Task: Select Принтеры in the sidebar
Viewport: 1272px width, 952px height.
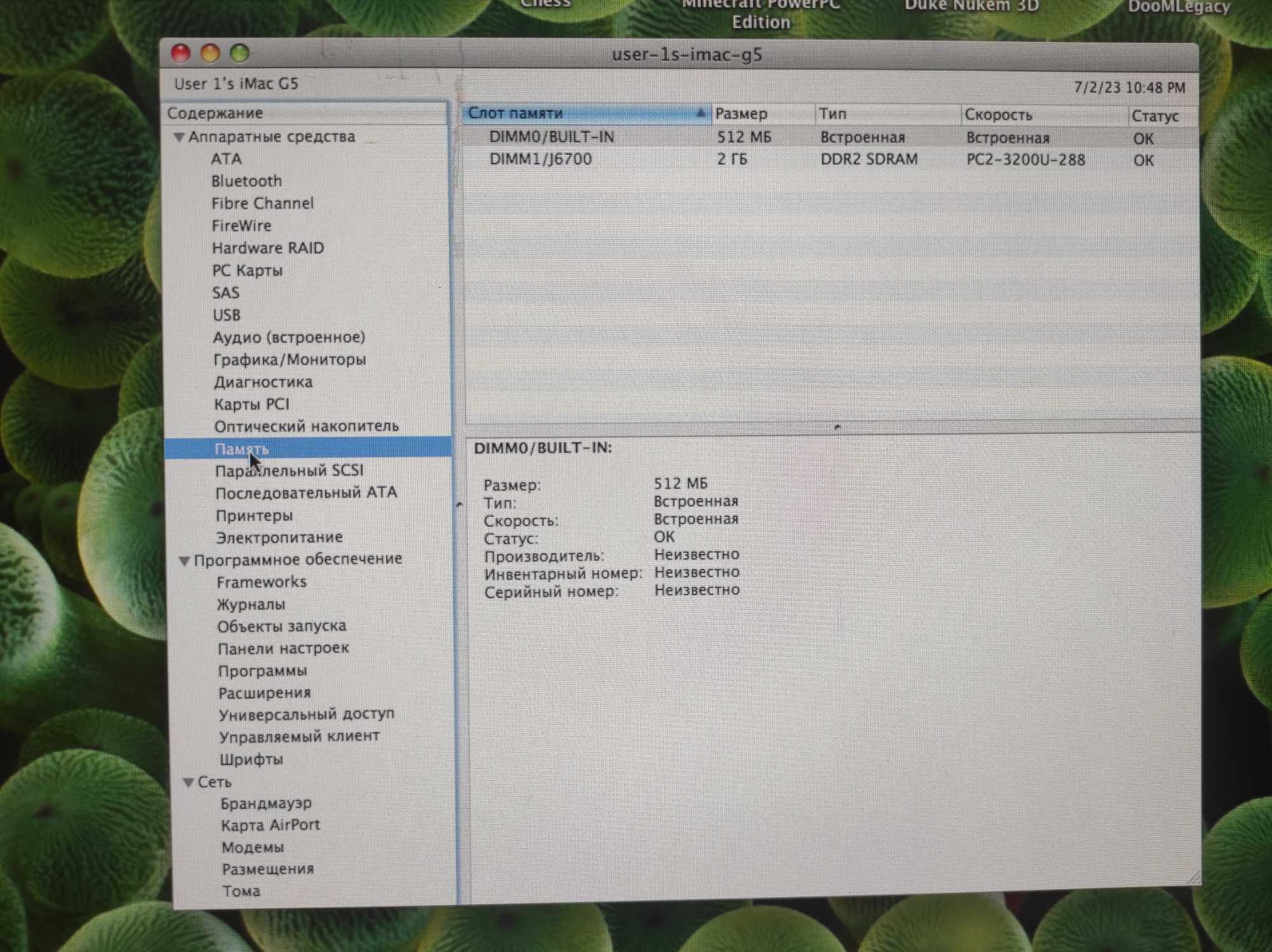Action: pos(254,515)
